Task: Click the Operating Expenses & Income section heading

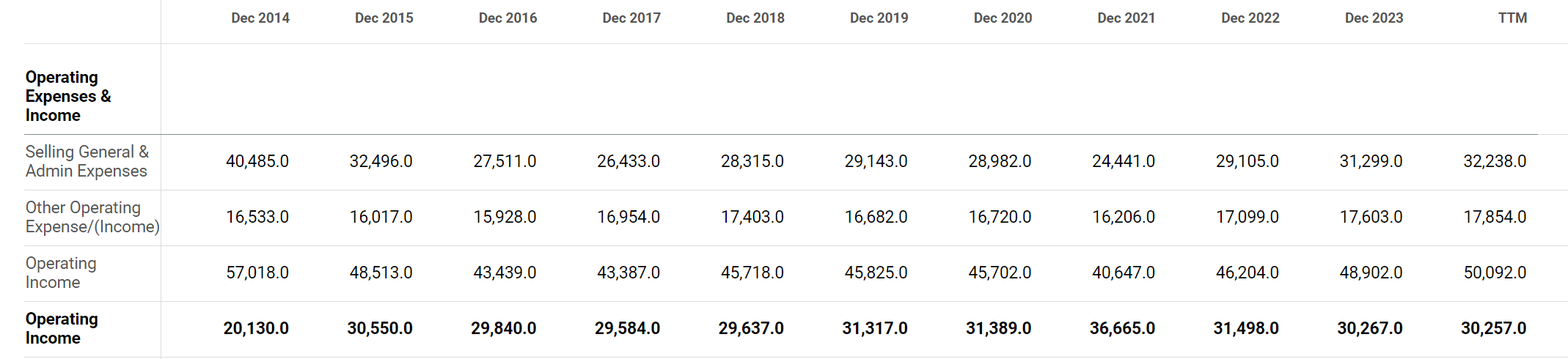Action: coord(68,96)
